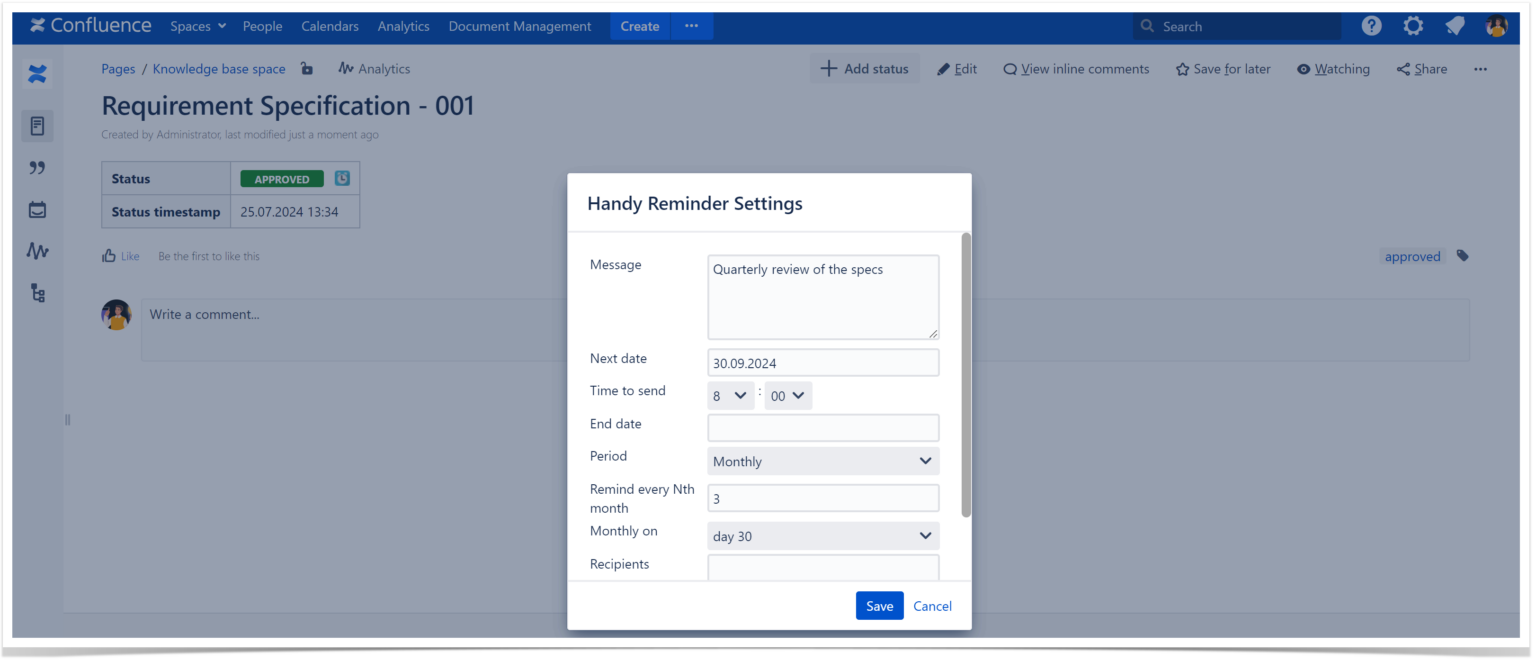Click the Status timestamp value 25.07.2024 13:34
Viewport: 1536px width, 661px height.
click(289, 212)
